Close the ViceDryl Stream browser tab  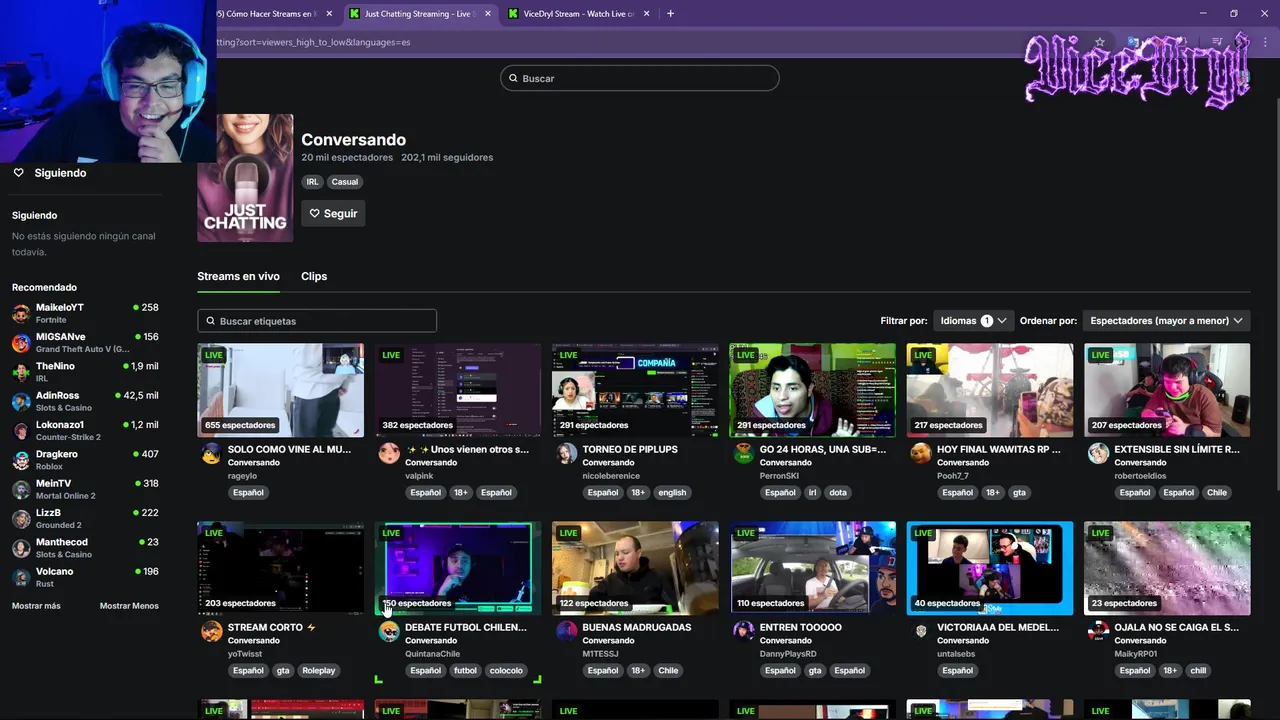click(647, 14)
